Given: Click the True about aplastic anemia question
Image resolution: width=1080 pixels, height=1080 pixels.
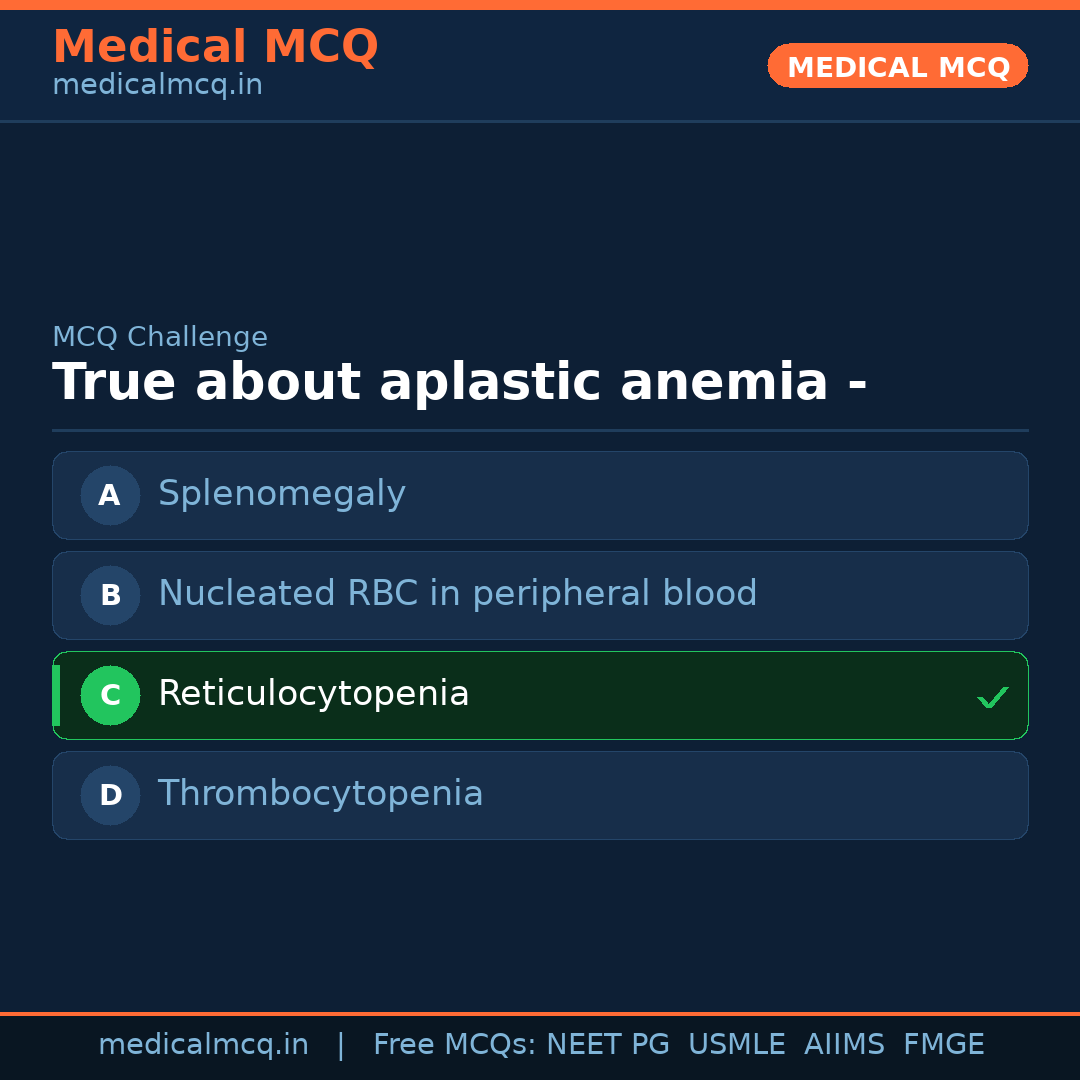Looking at the screenshot, I should [x=459, y=383].
